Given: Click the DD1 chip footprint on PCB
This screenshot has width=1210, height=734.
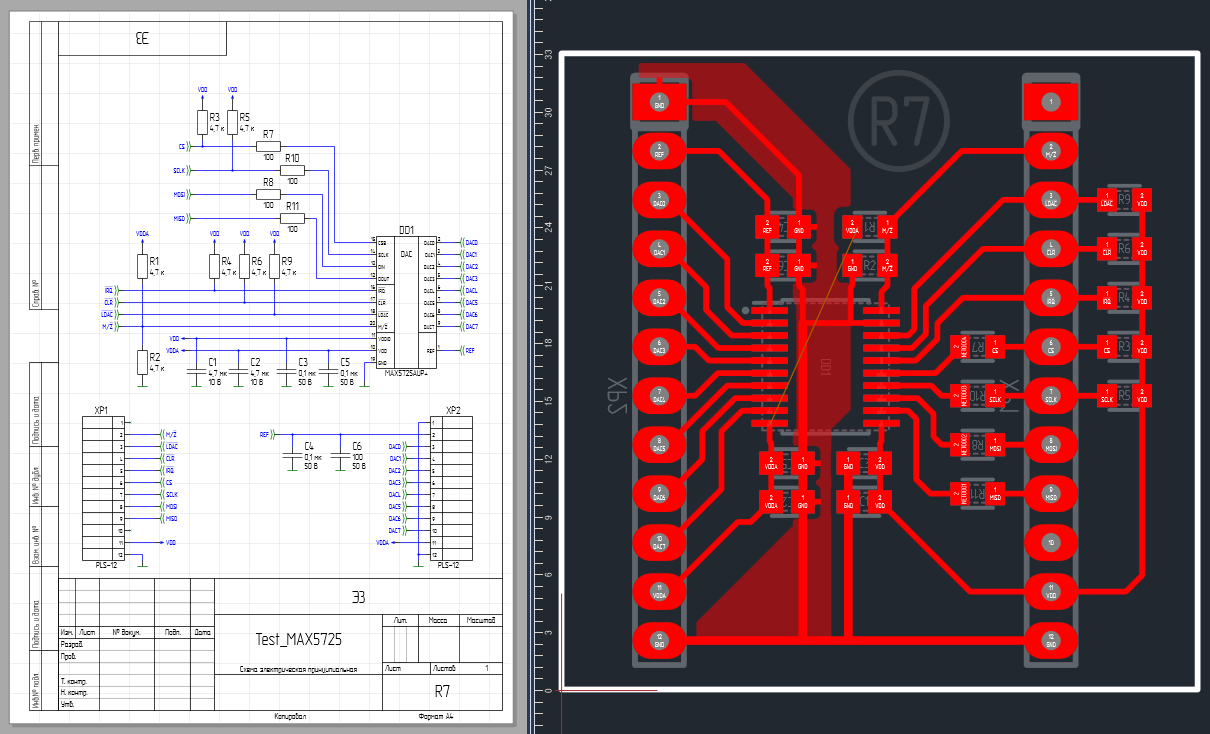Looking at the screenshot, I should (x=826, y=369).
